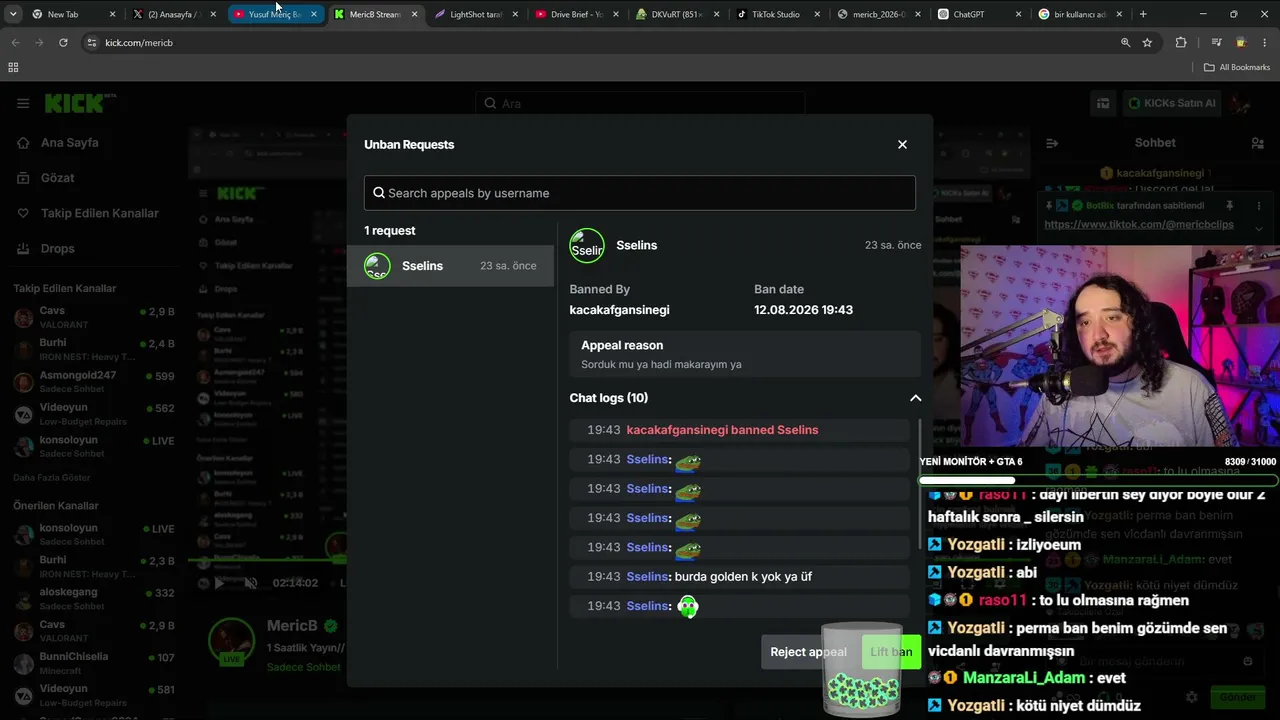Open the Chrome apps grid icon
The image size is (1280, 720).
coord(13,67)
